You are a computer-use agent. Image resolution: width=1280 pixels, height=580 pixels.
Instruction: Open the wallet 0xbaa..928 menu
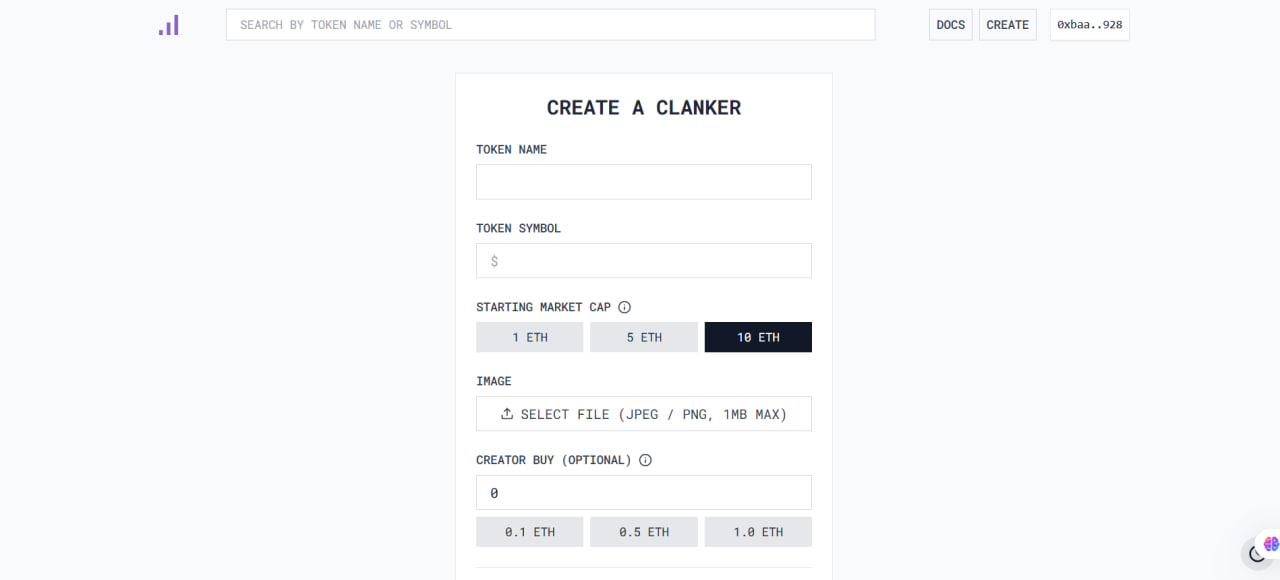coord(1089,25)
